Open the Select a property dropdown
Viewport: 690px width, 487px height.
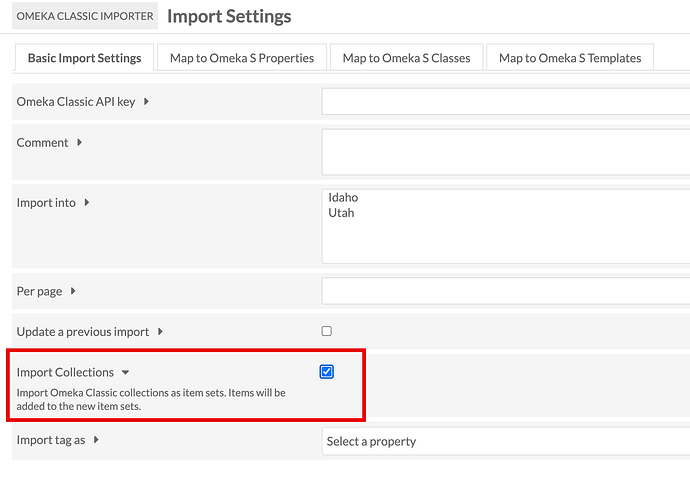tap(506, 441)
